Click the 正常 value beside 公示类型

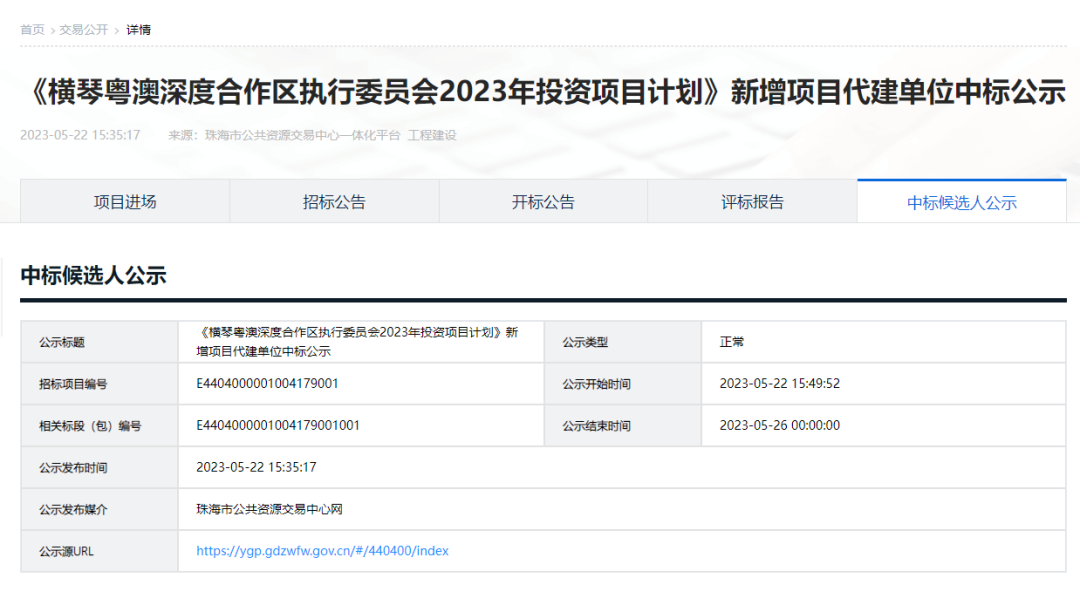pos(732,342)
